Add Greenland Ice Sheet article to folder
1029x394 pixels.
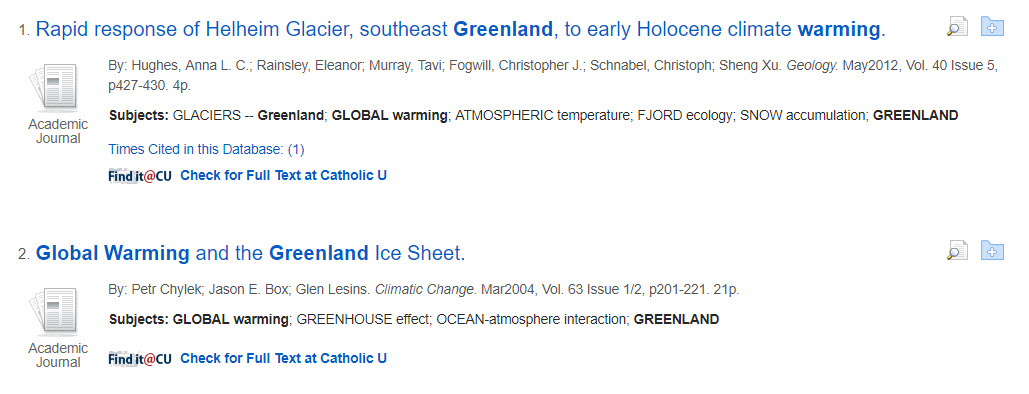[992, 250]
